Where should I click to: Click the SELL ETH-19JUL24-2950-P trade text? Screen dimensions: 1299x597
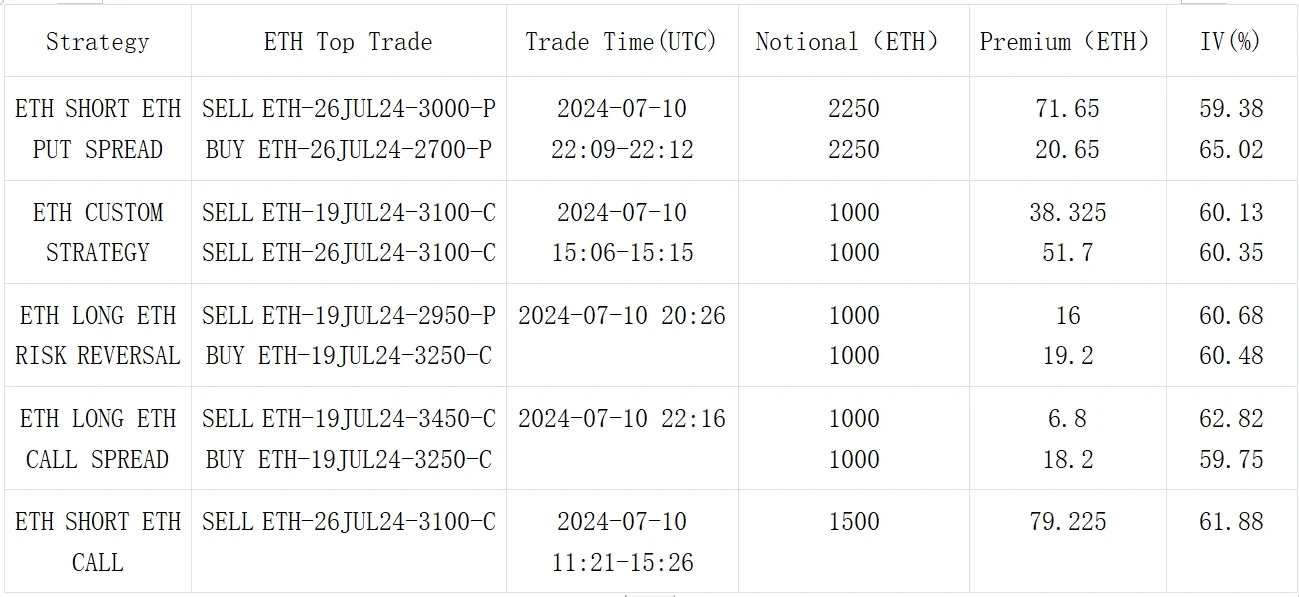(x=348, y=316)
